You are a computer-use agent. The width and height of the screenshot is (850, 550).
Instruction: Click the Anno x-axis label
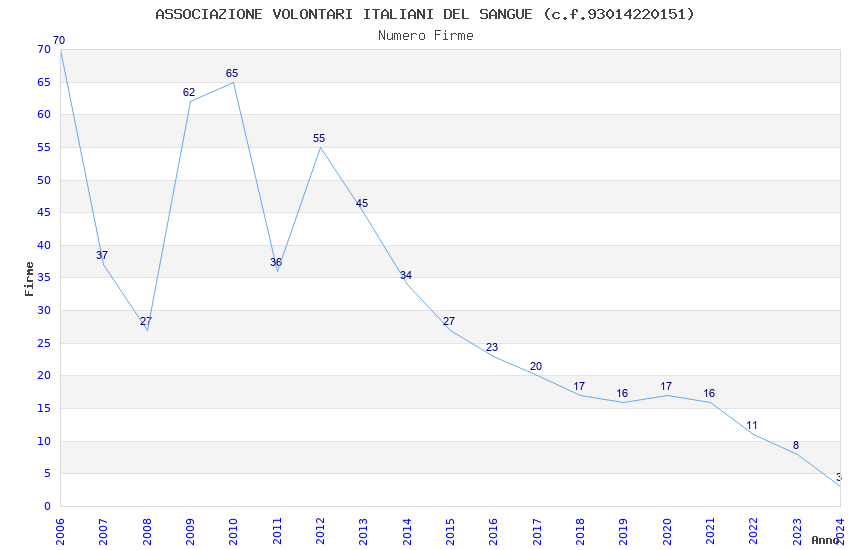pos(825,540)
